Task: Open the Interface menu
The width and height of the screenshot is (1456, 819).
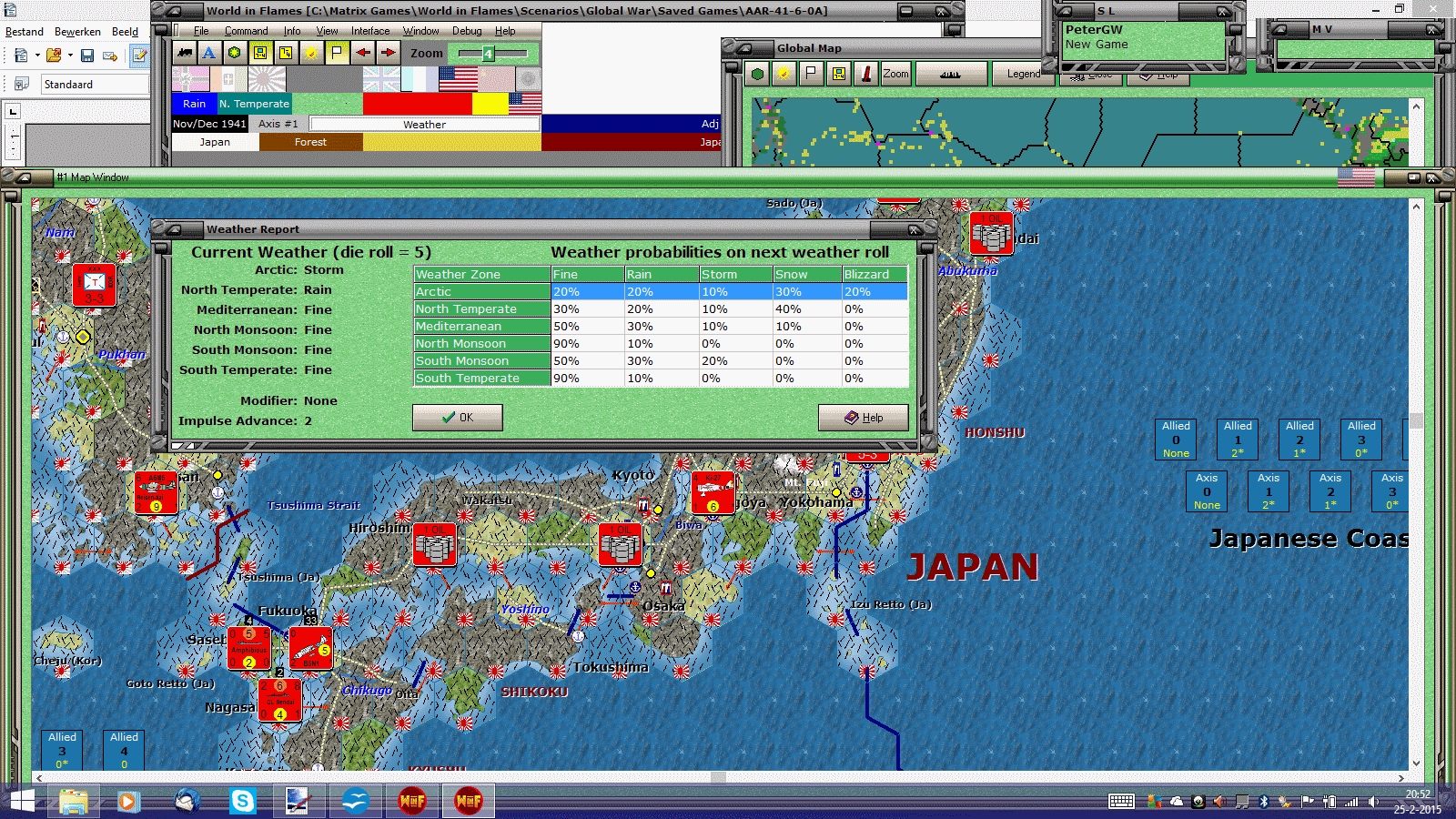Action: click(x=370, y=31)
